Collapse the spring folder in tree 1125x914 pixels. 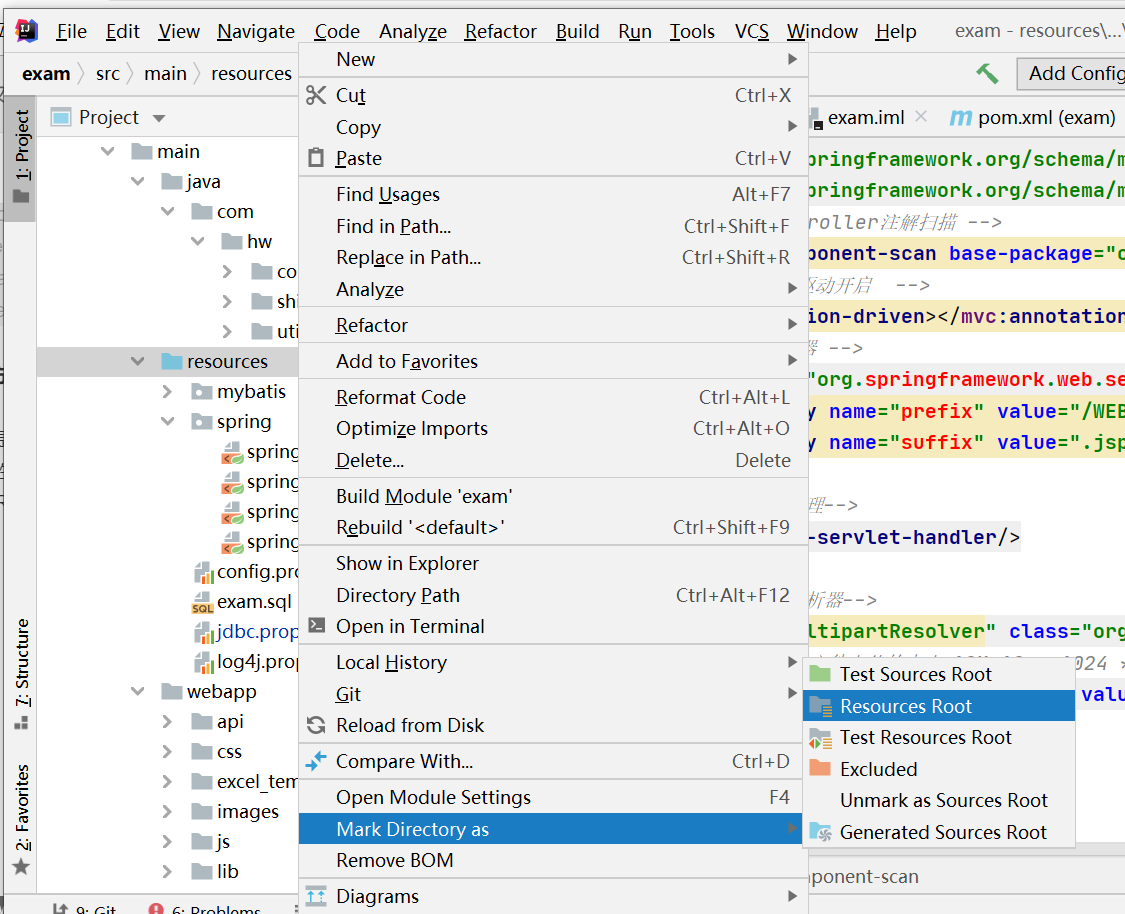point(168,421)
